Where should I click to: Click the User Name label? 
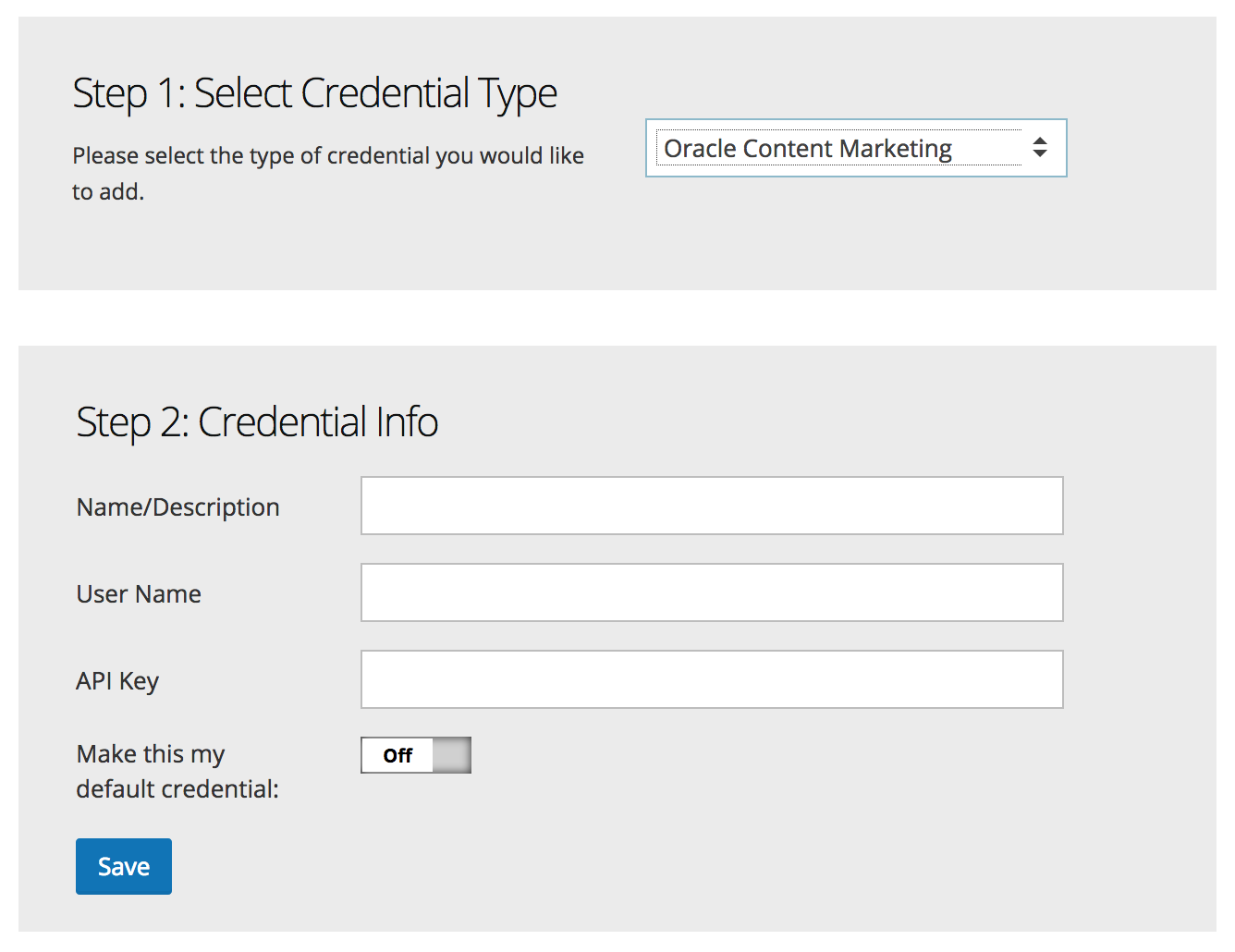pyautogui.click(x=139, y=594)
